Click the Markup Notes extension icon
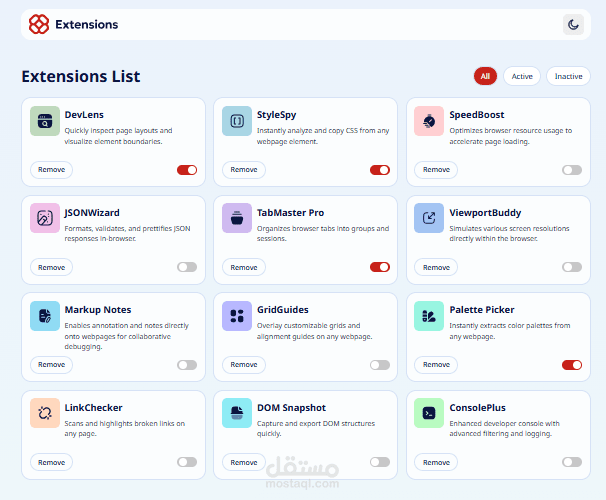 point(45,316)
